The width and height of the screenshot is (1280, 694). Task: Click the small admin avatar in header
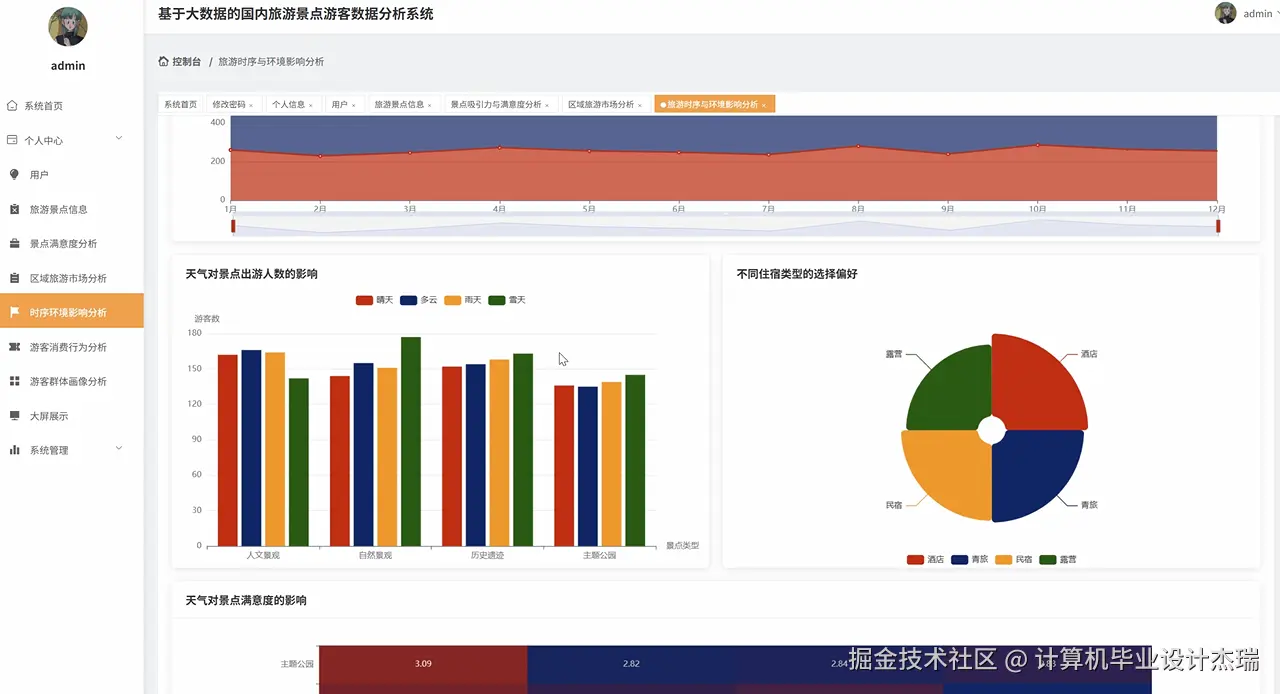[x=1225, y=13]
